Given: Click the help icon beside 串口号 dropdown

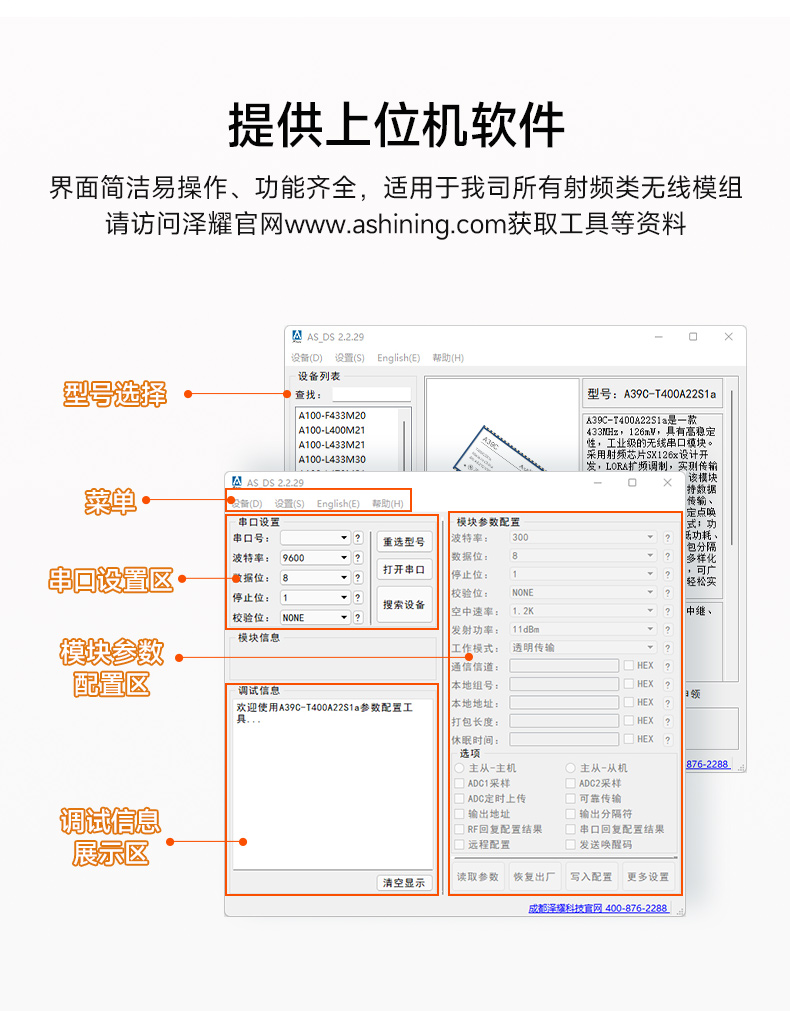Looking at the screenshot, I should point(358,538).
